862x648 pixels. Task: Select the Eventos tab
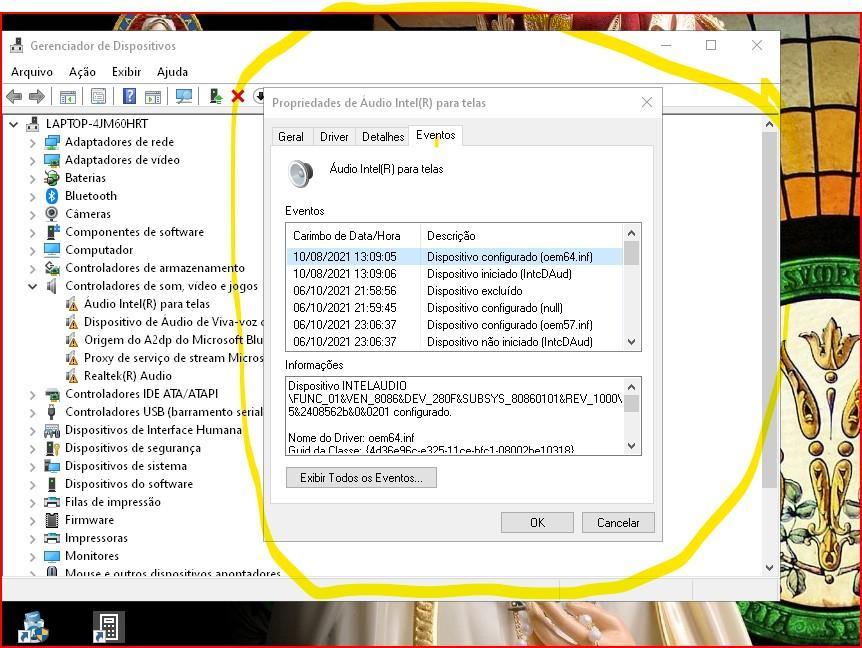tap(436, 135)
